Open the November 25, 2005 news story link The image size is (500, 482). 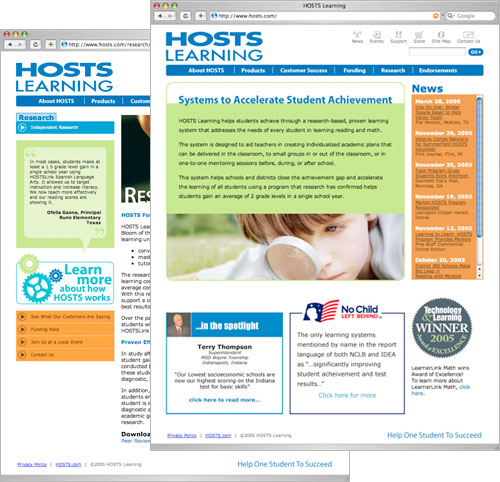[442, 173]
